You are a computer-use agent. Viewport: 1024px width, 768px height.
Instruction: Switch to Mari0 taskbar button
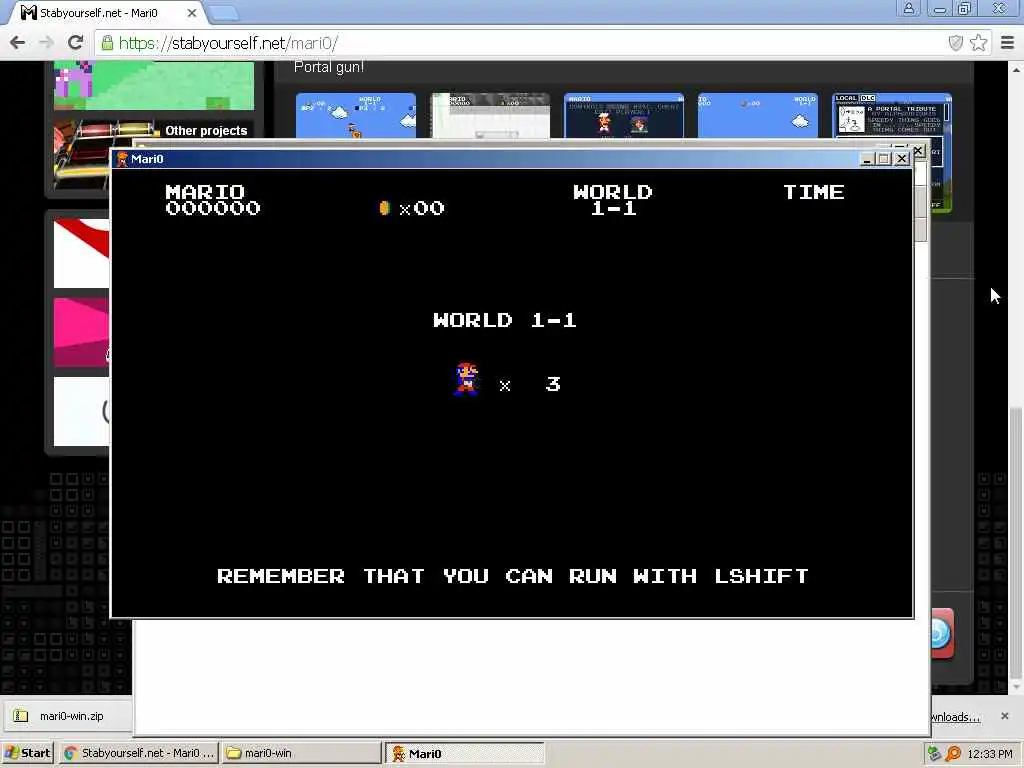(x=464, y=754)
